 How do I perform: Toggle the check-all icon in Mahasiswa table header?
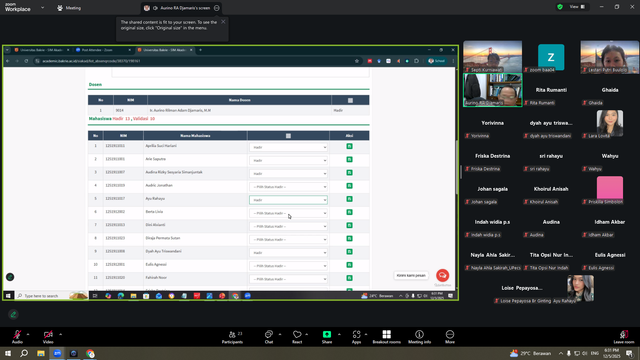click(288, 136)
